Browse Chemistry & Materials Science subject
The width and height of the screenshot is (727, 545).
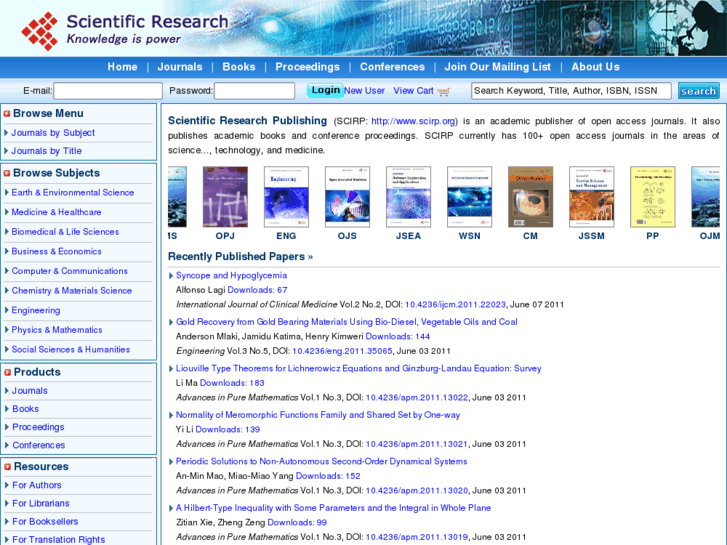[71, 290]
